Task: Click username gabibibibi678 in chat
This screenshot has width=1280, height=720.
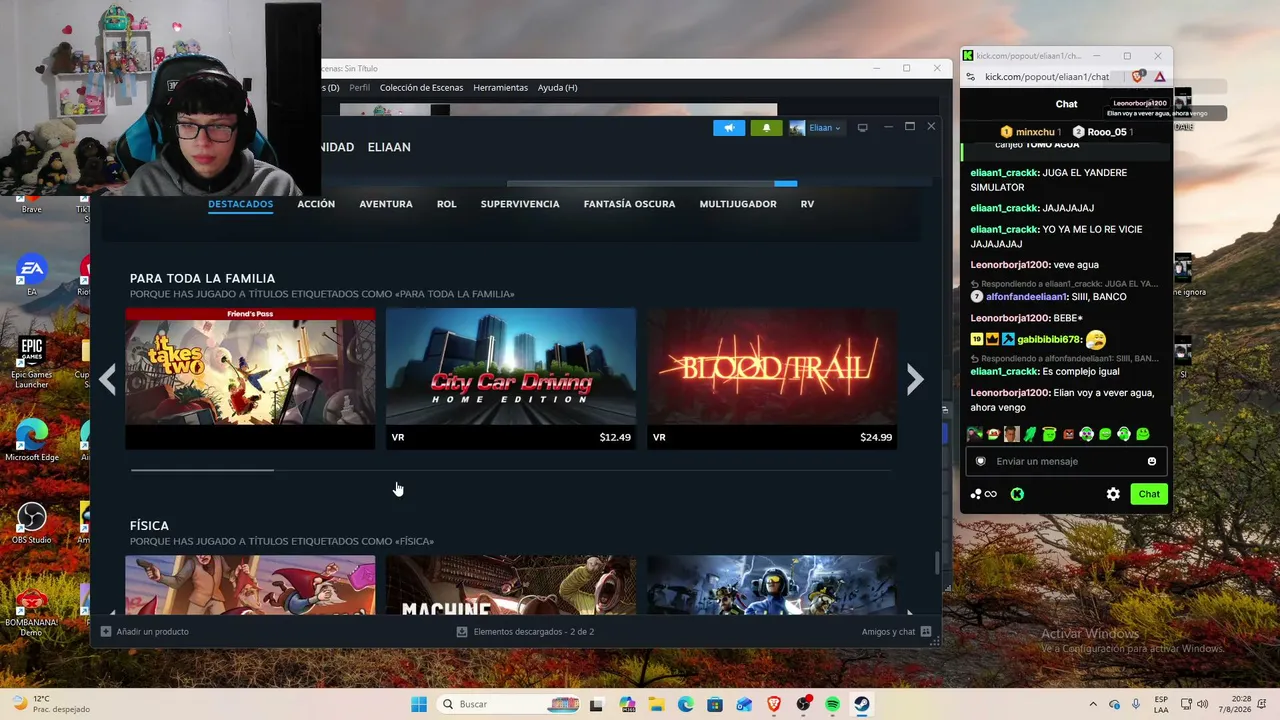Action: point(1049,339)
